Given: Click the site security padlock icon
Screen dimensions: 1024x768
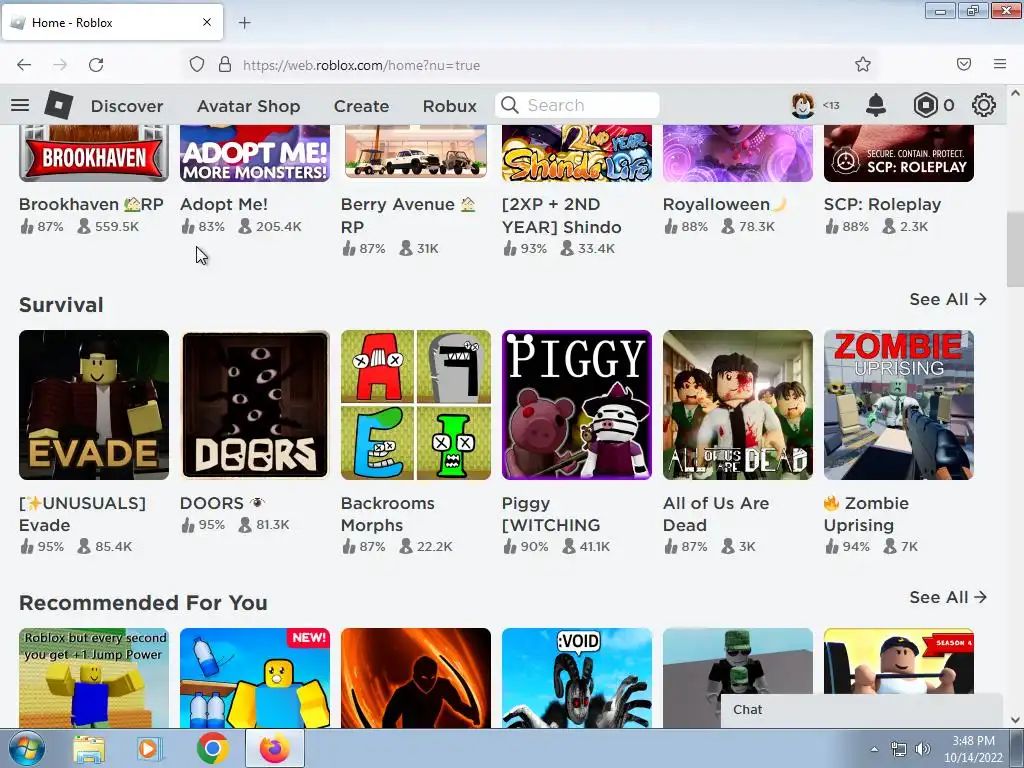Looking at the screenshot, I should [x=225, y=65].
